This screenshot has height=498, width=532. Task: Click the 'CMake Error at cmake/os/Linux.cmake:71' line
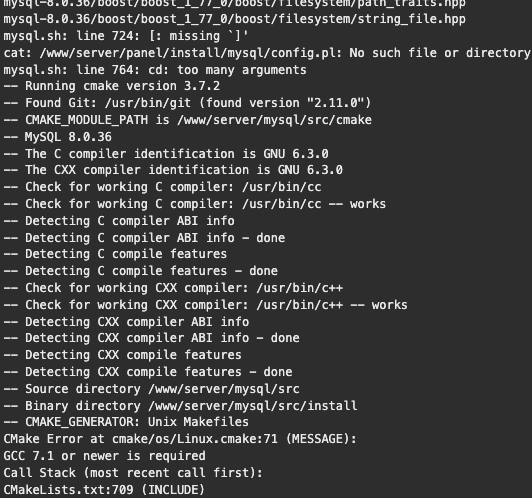[x=180, y=439]
